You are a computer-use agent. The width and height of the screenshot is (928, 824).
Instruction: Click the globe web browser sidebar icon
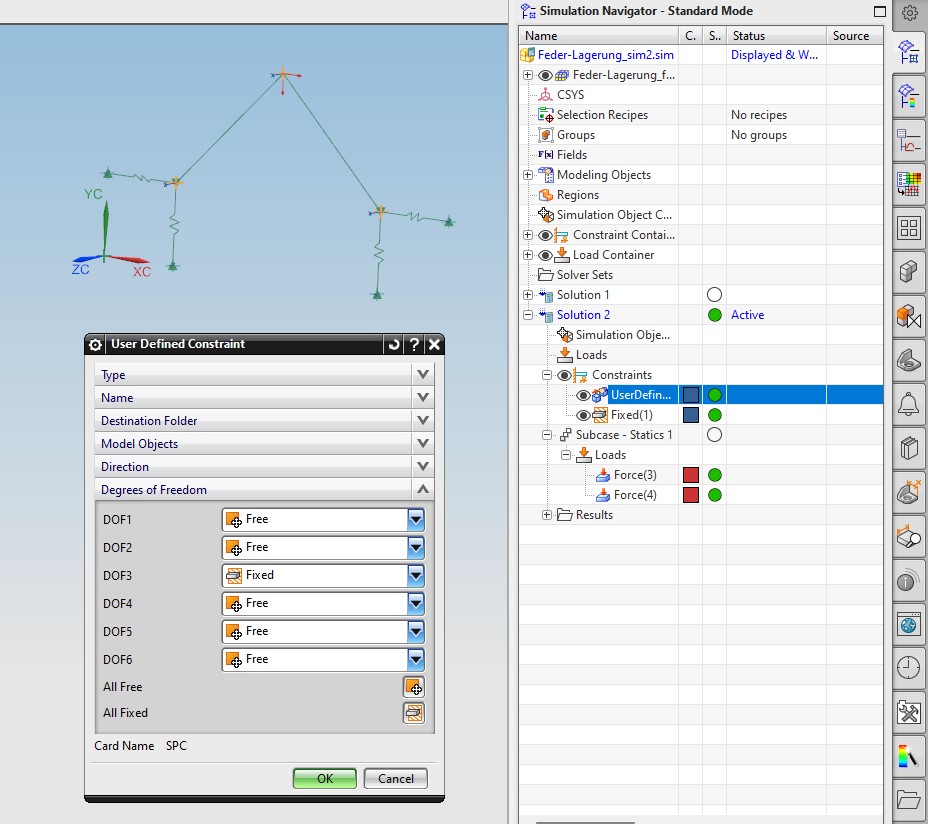point(908,624)
